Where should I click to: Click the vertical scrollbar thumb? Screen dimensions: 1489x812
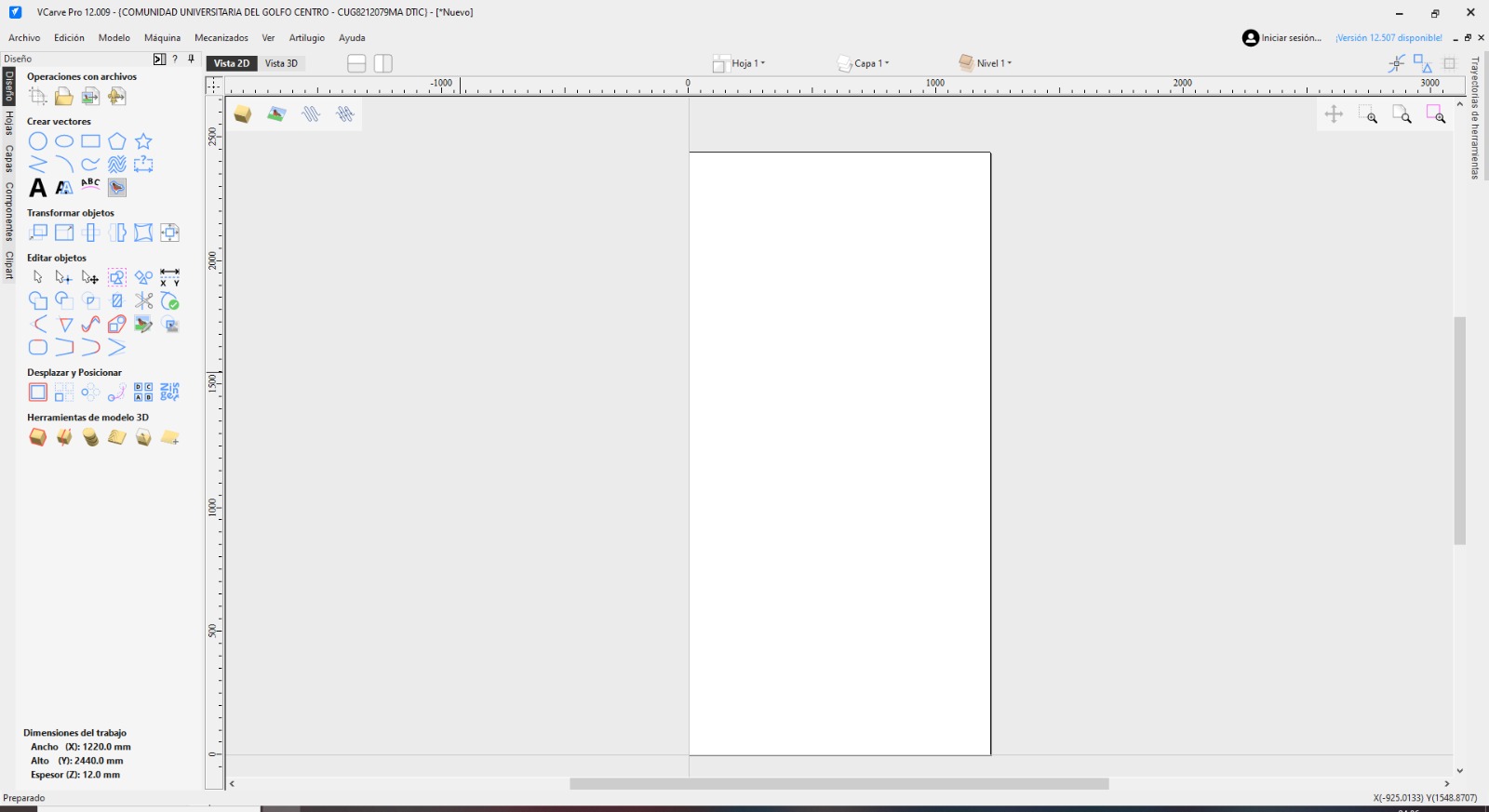(x=1460, y=431)
